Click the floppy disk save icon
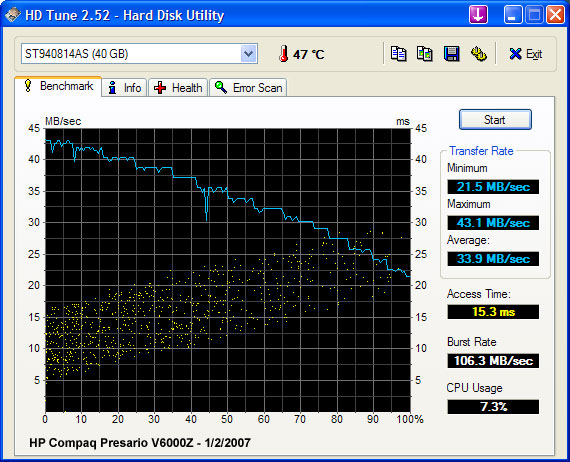Image resolution: width=570 pixels, height=462 pixels. [x=451, y=54]
